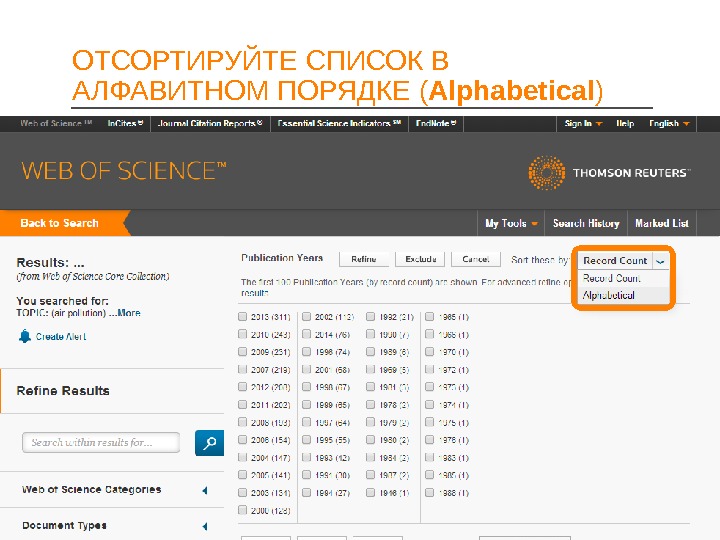The height and width of the screenshot is (540, 720).
Task: Click the Help link
Action: pyautogui.click(x=625, y=124)
